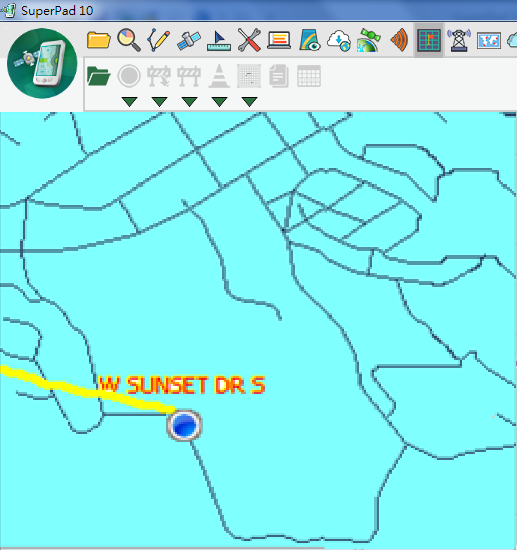This screenshot has width=517, height=550.
Task: Open the cloud download icon
Action: pyautogui.click(x=339, y=41)
